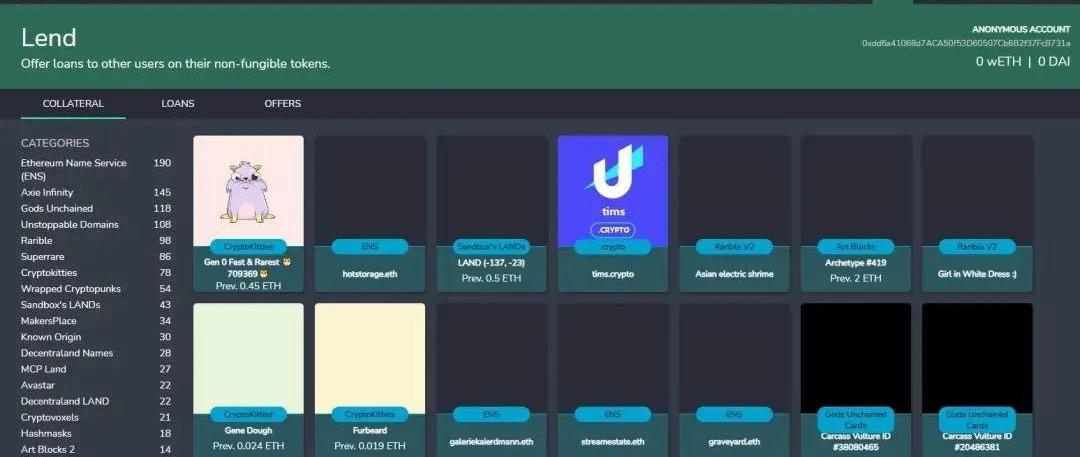The image size is (1080, 457).
Task: Click Prev. 0.024 ETH on Gene Dough
Action: click(249, 446)
